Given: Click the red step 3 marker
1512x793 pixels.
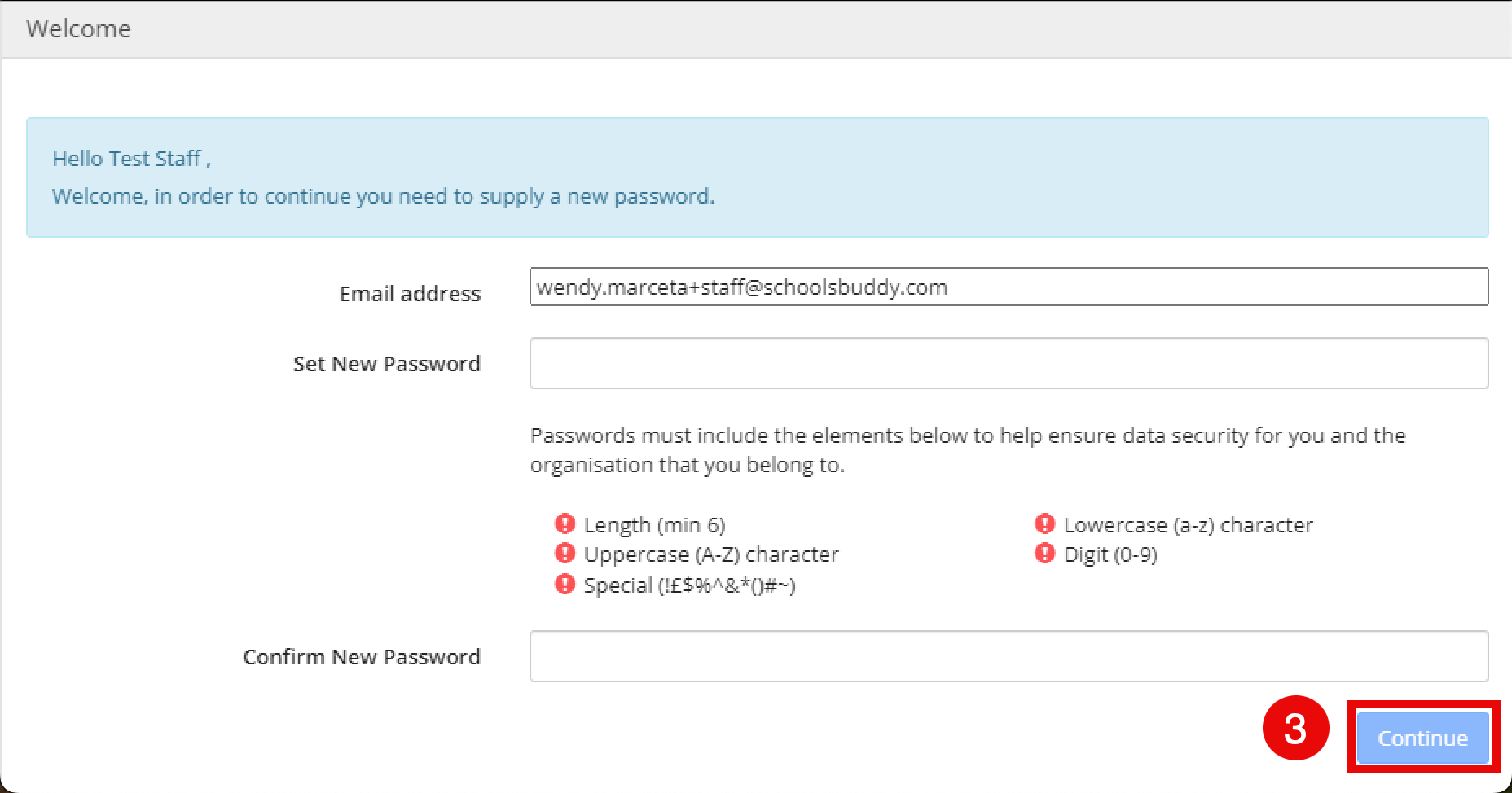Looking at the screenshot, I should (1295, 728).
